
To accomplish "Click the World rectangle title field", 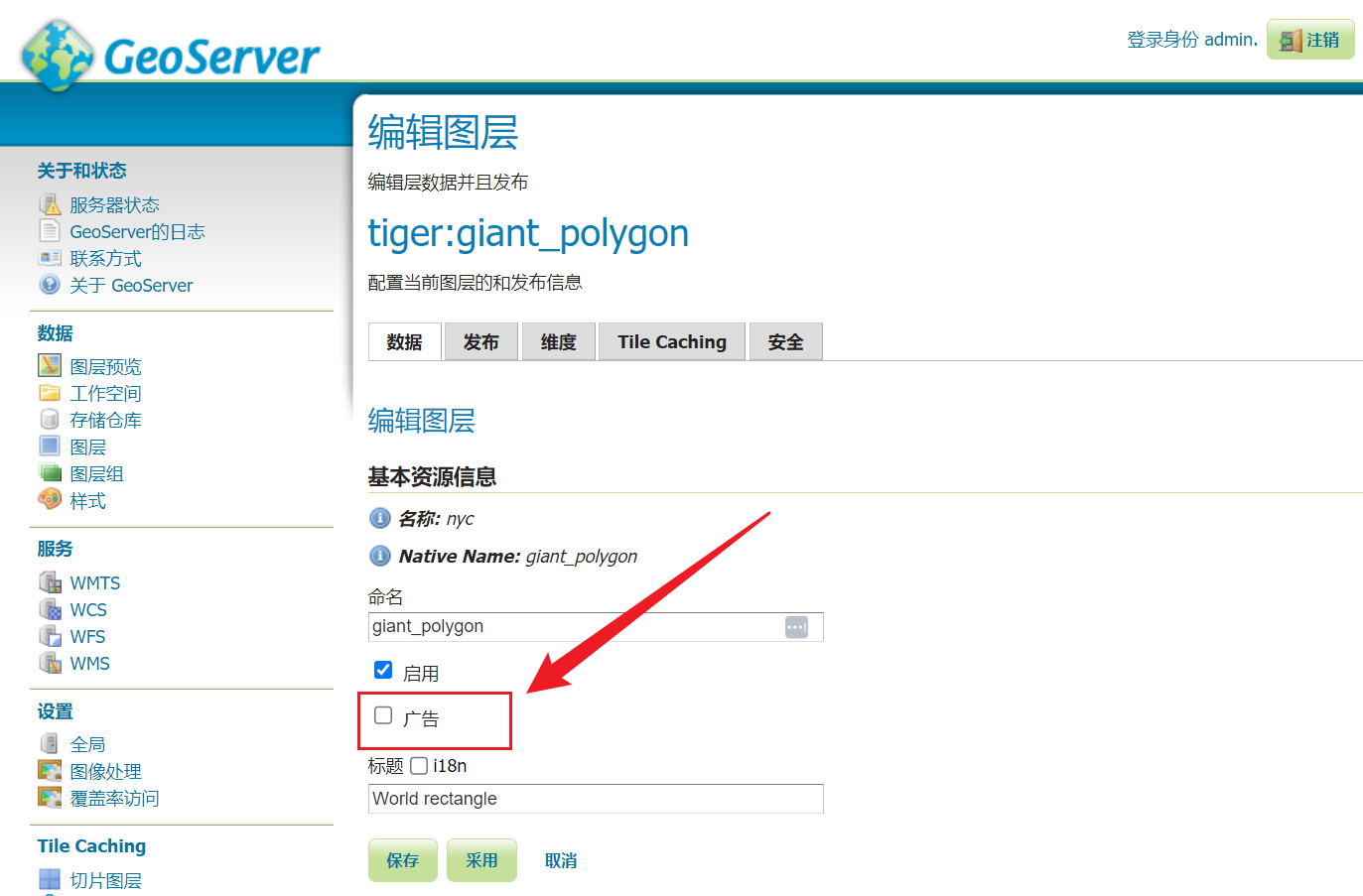I will point(596,799).
